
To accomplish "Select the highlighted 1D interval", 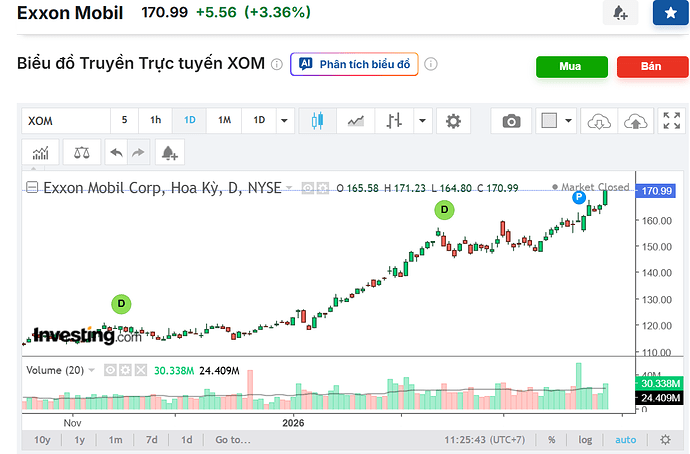I will 189,120.
